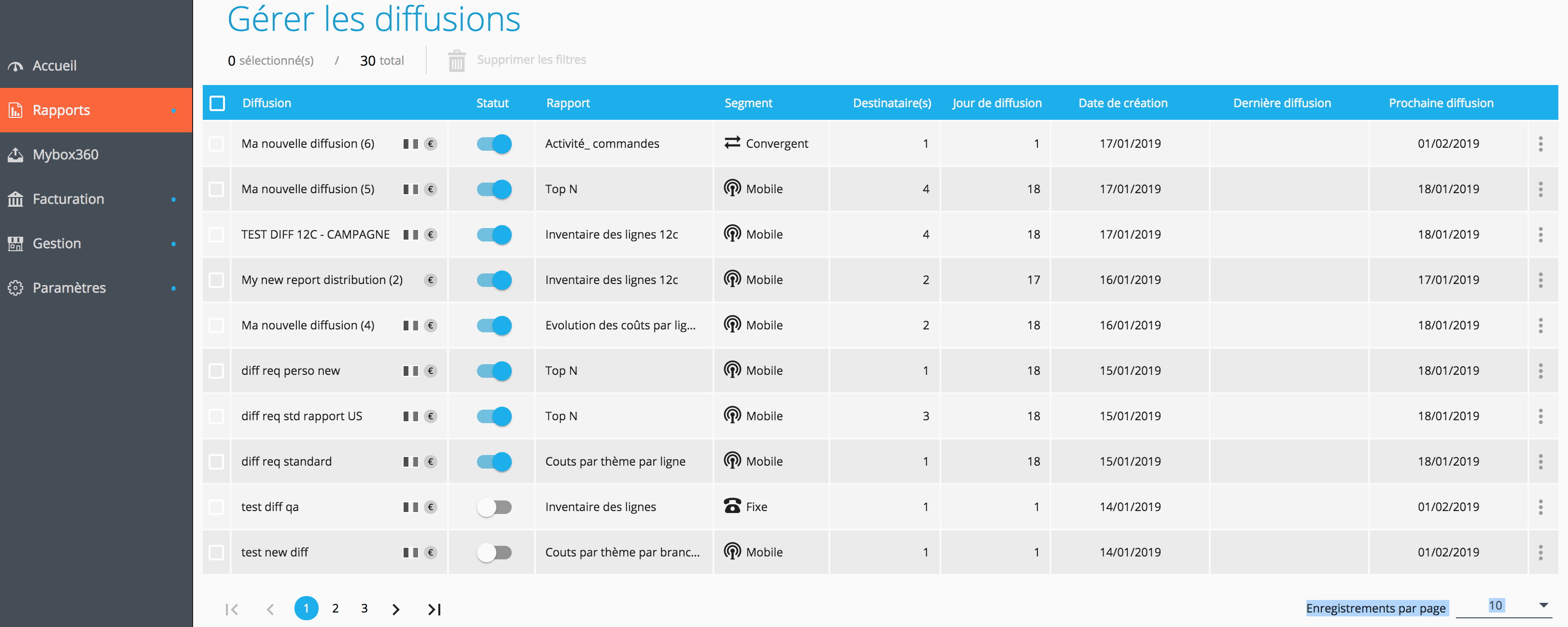Viewport: 1568px width, 627px height.
Task: Open the records per page dropdown
Action: [x=1505, y=606]
